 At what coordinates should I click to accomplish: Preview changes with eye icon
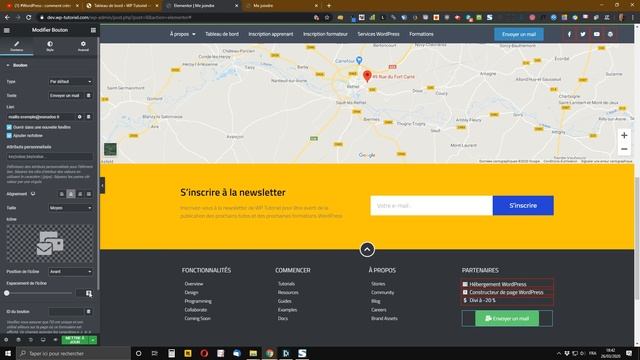click(x=55, y=340)
